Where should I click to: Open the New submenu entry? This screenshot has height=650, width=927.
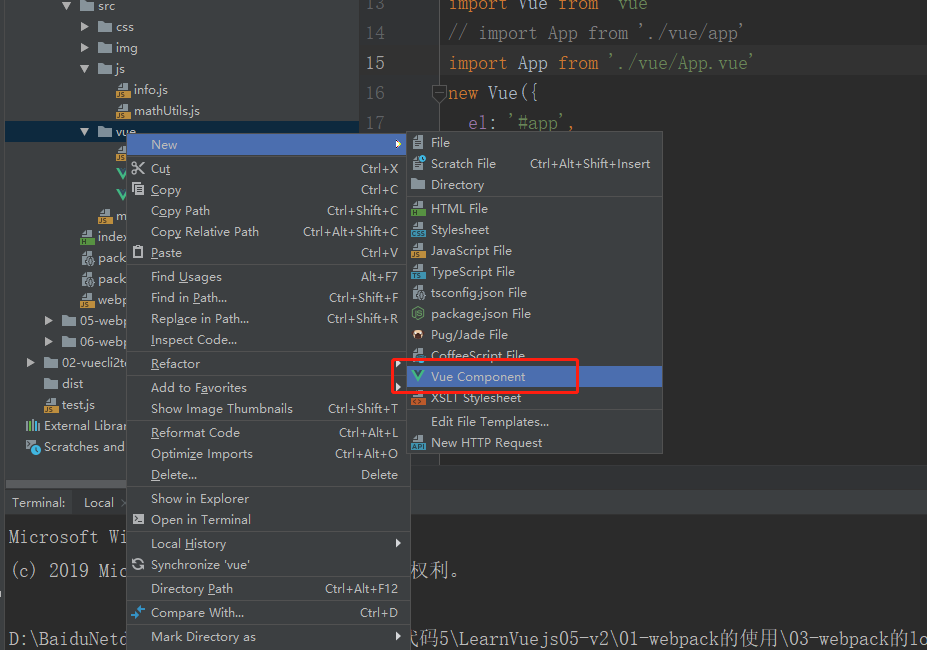coord(267,144)
